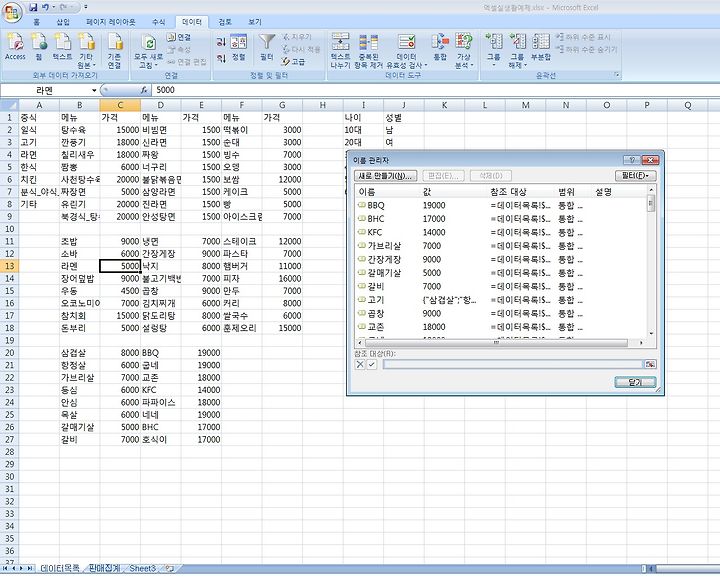Open the Formulas ribbon tab
The height and width of the screenshot is (586, 720).
[x=158, y=22]
